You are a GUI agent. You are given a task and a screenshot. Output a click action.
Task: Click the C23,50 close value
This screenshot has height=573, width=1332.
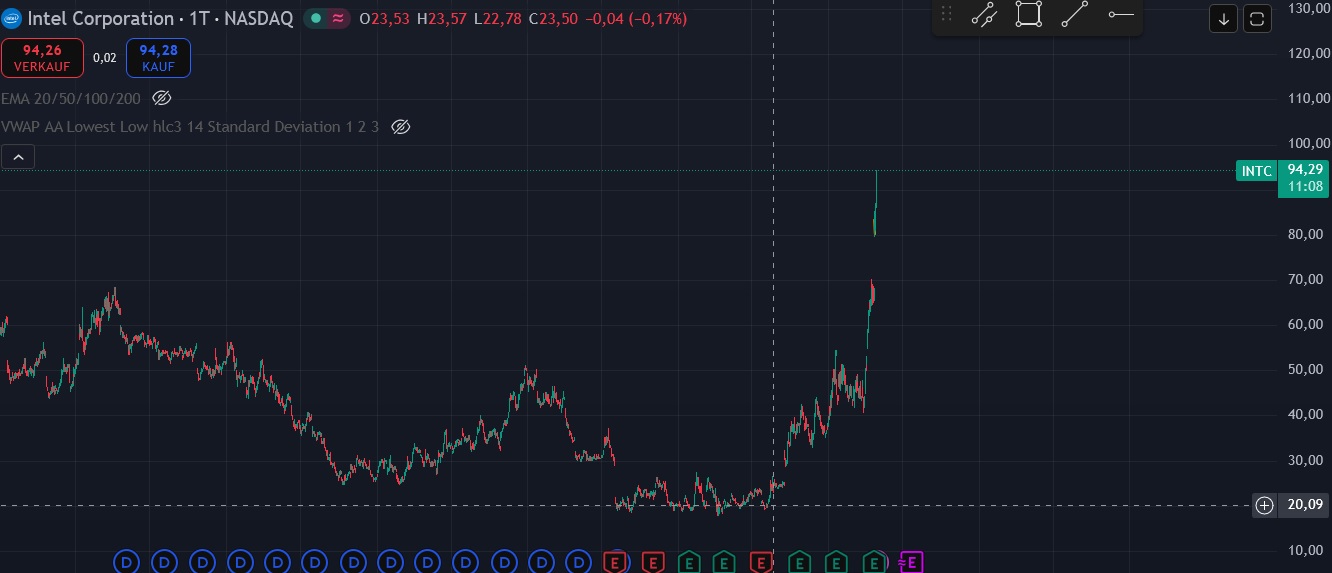click(554, 18)
